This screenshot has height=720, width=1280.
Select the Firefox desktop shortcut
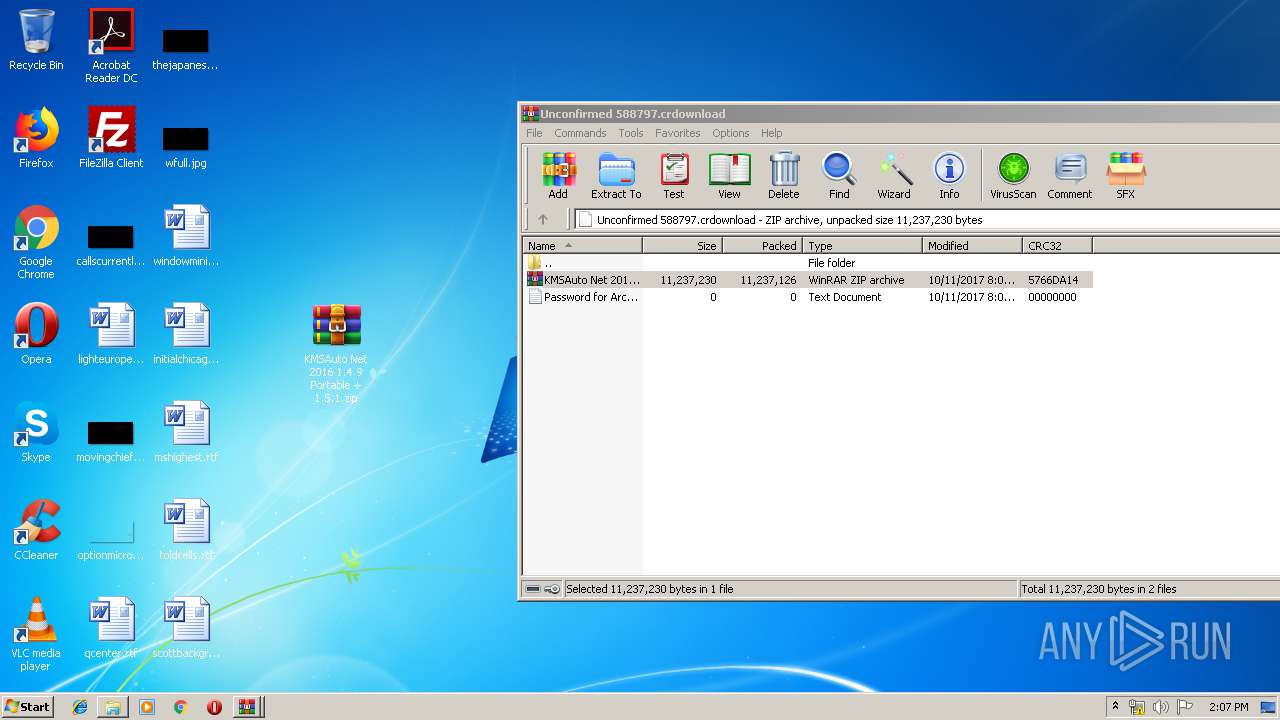[36, 138]
